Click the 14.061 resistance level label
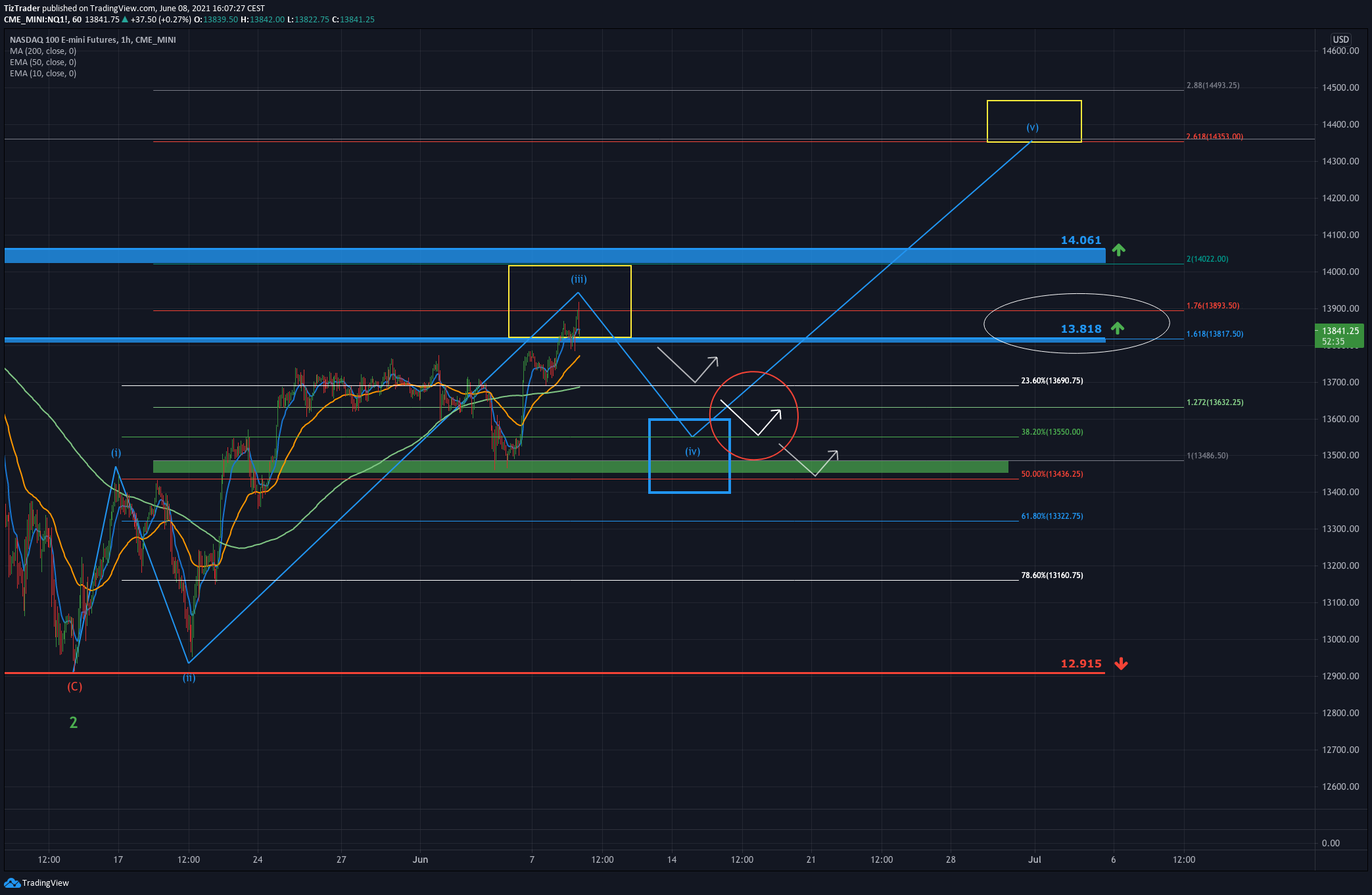 tap(1081, 241)
